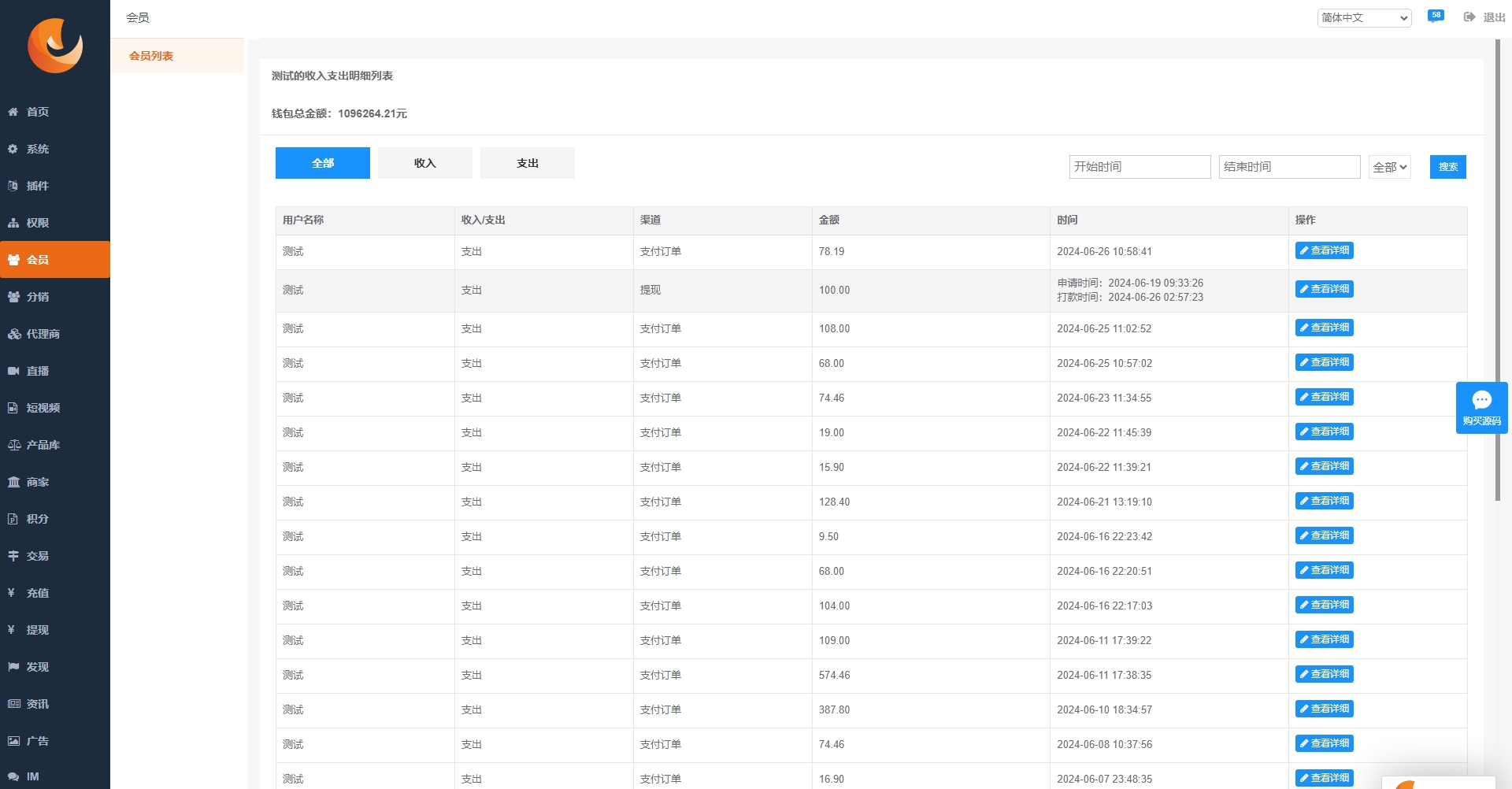
Task: Open the 积分 points sidebar icon
Action: coord(13,519)
